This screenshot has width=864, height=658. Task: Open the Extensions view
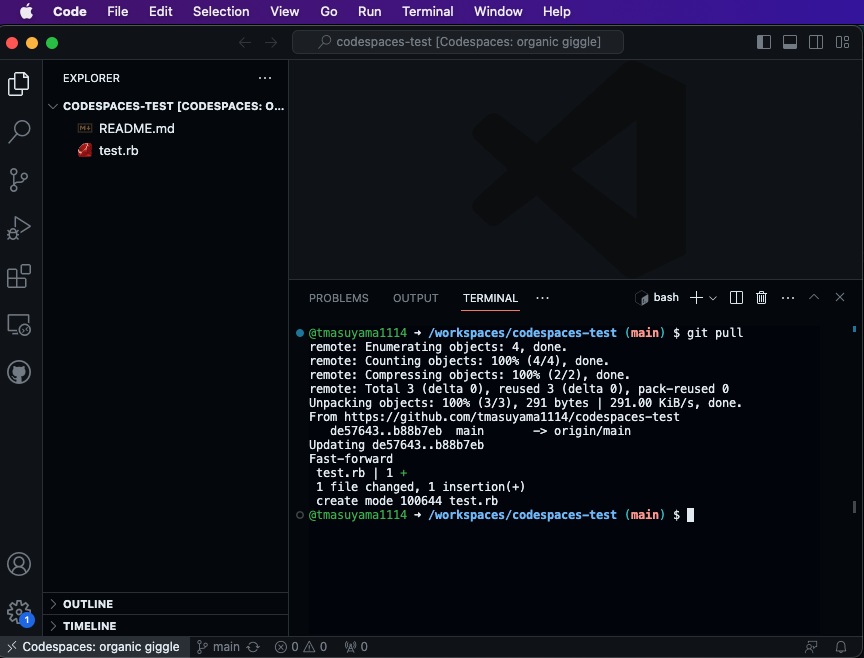pyautogui.click(x=19, y=276)
